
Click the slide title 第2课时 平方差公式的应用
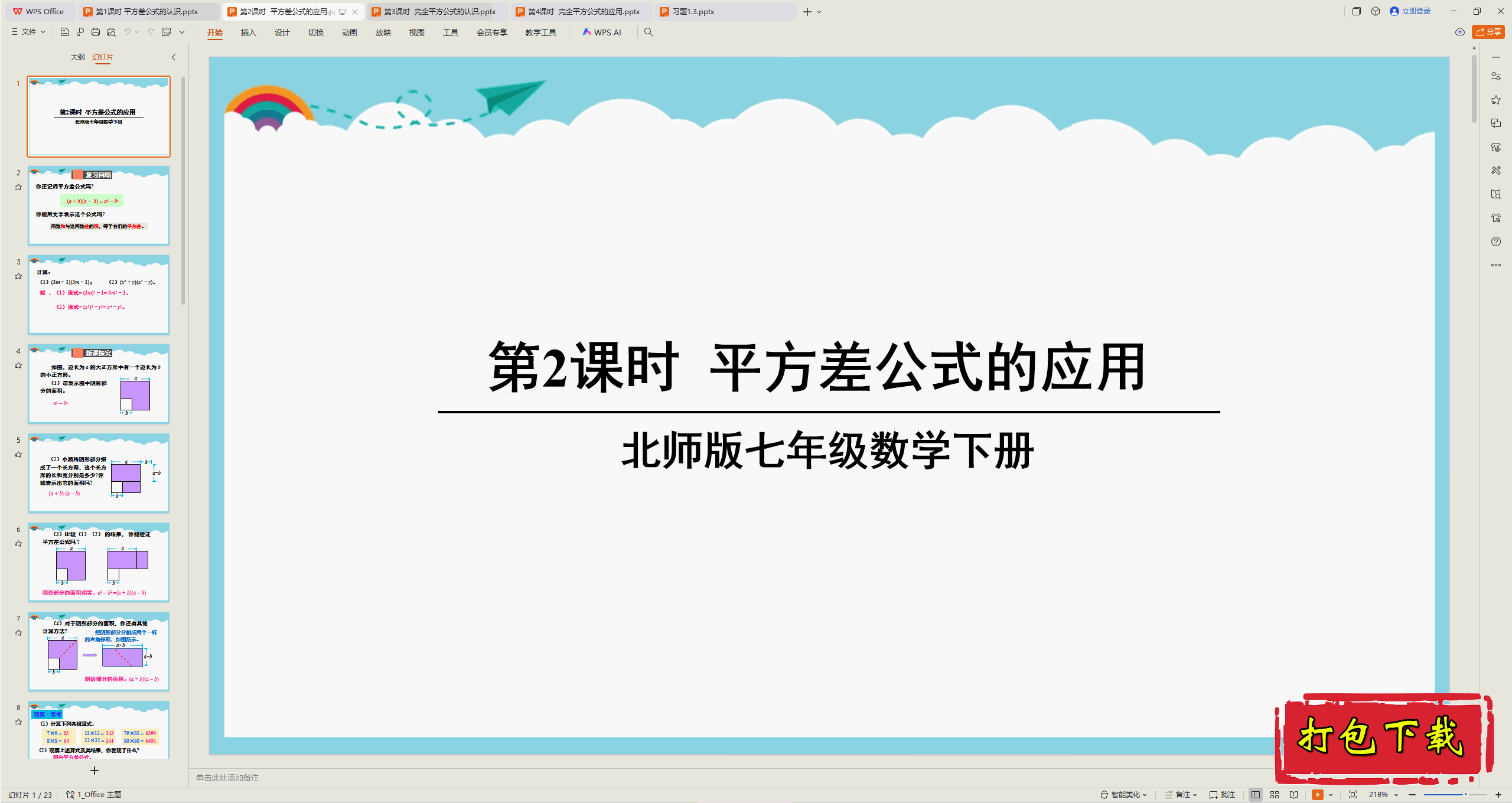click(x=817, y=367)
